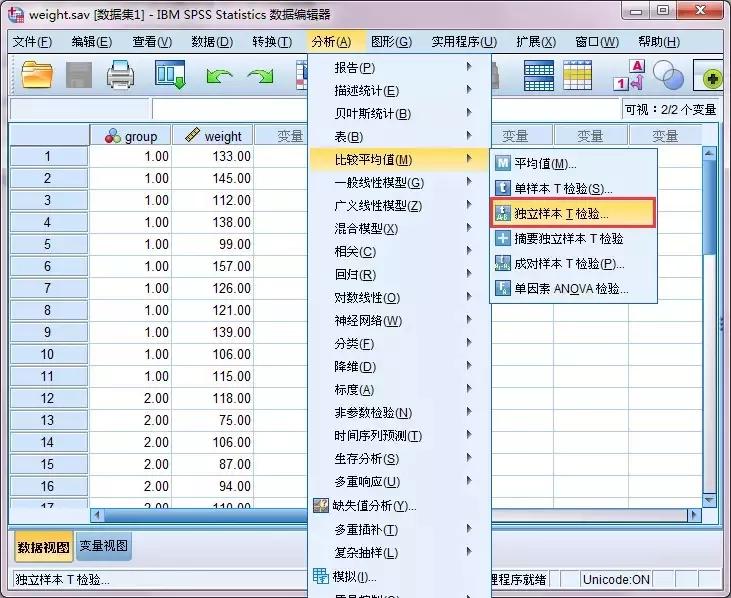Switch to the 数据视图 tab
The image size is (731, 598).
(x=43, y=547)
